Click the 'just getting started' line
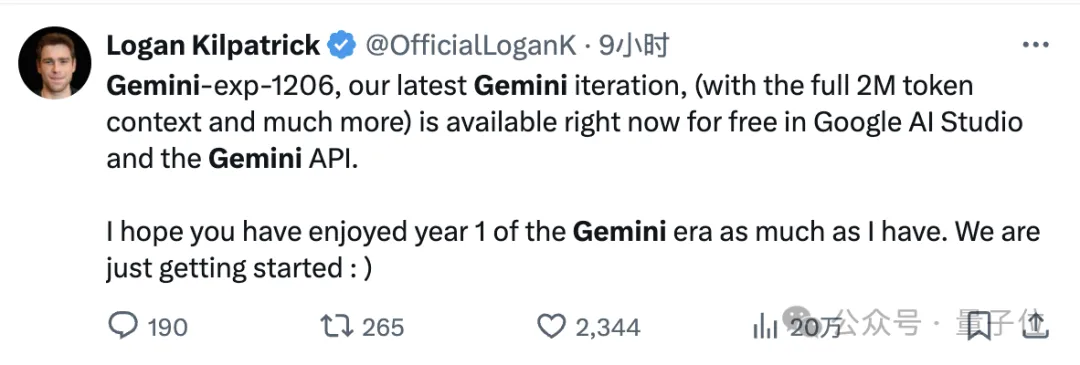1080x365 pixels. (x=239, y=268)
